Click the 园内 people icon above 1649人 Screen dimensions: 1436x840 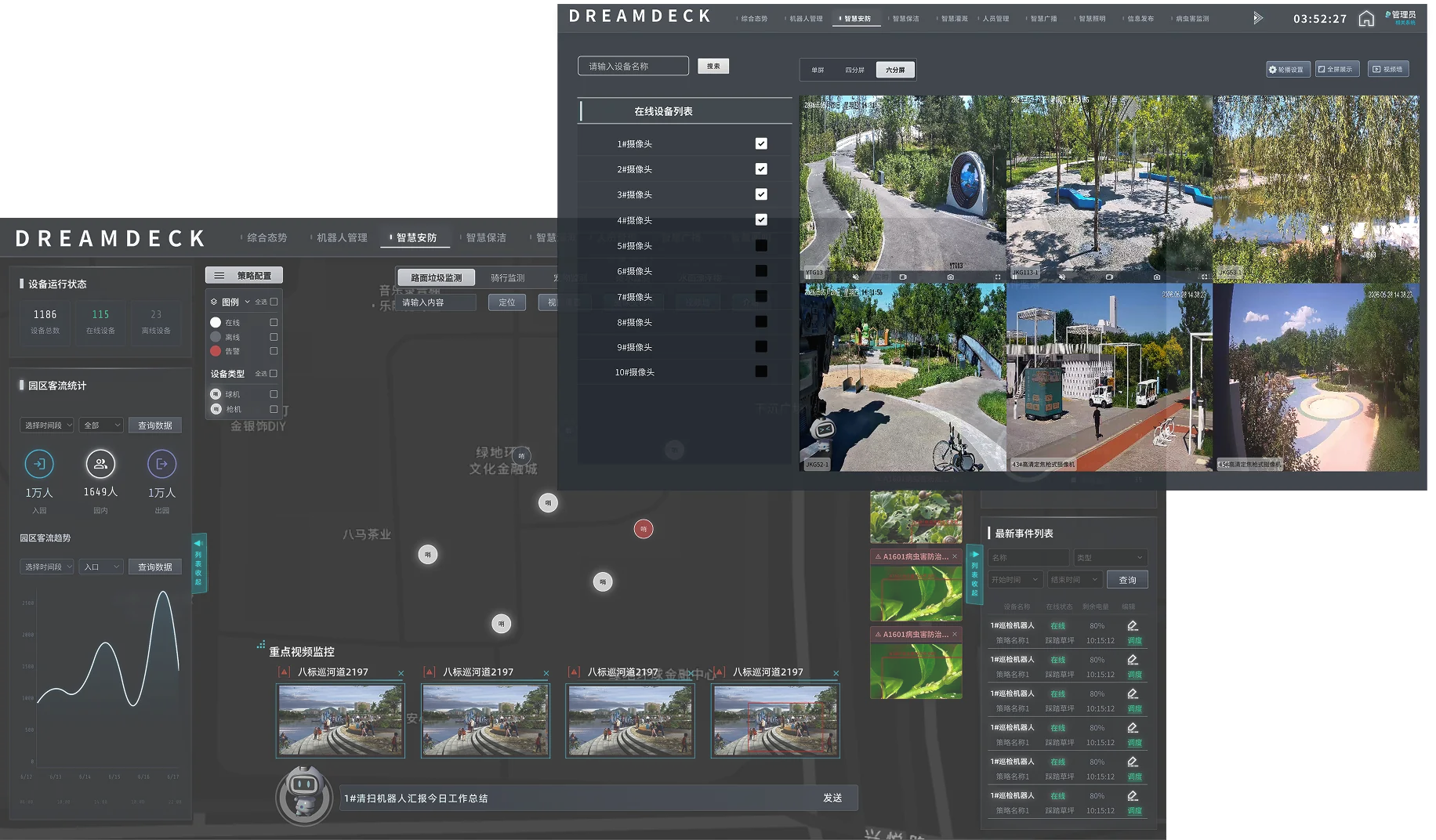click(100, 464)
